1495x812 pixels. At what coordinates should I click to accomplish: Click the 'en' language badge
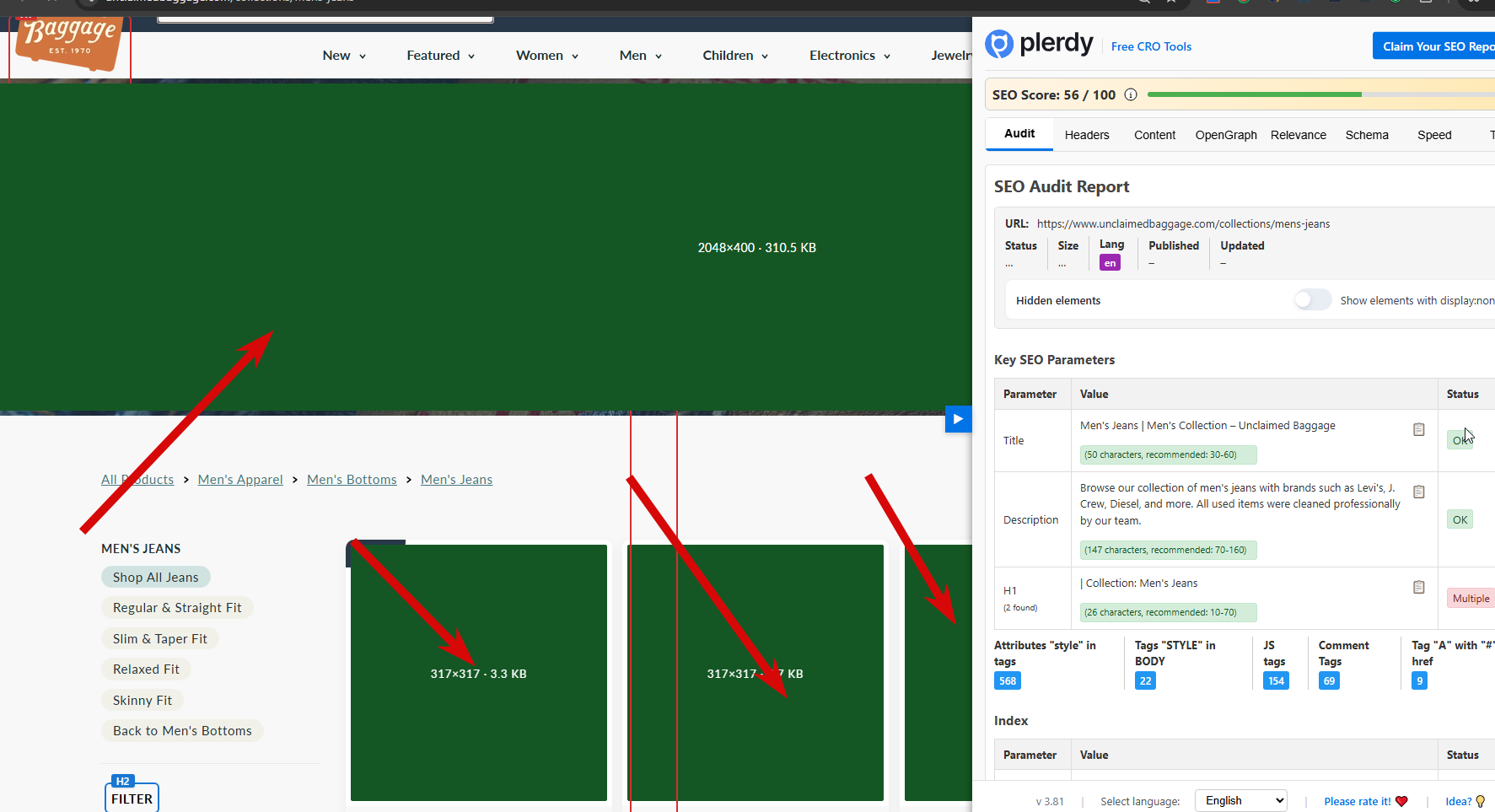coord(1110,263)
